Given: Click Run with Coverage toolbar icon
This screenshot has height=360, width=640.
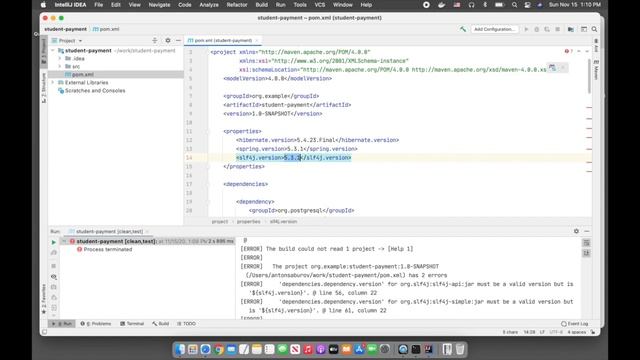Looking at the screenshot, I should tap(547, 29).
